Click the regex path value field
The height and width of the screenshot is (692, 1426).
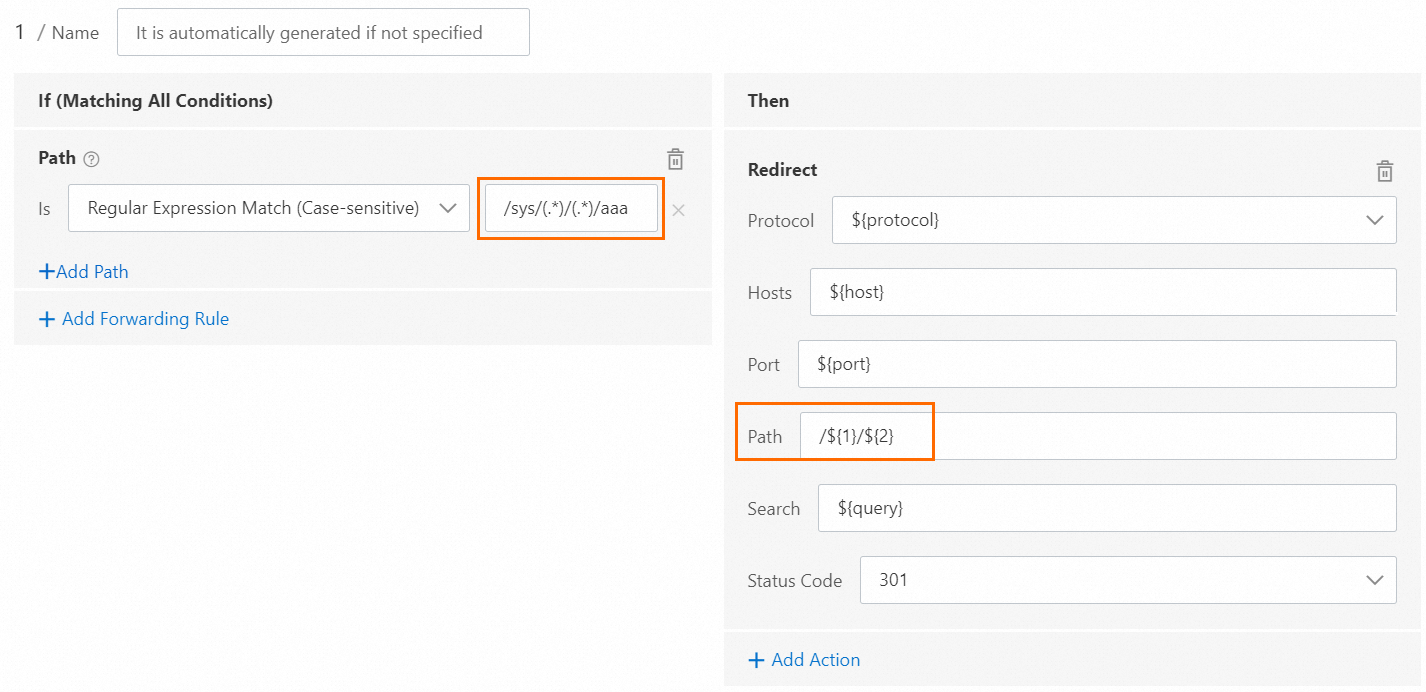coord(571,208)
